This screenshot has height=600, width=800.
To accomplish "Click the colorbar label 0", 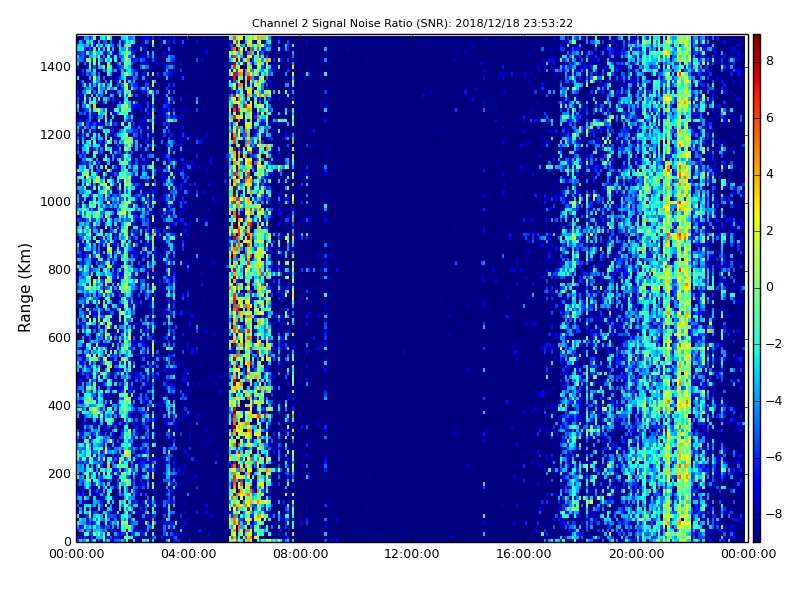I will click(x=770, y=287).
